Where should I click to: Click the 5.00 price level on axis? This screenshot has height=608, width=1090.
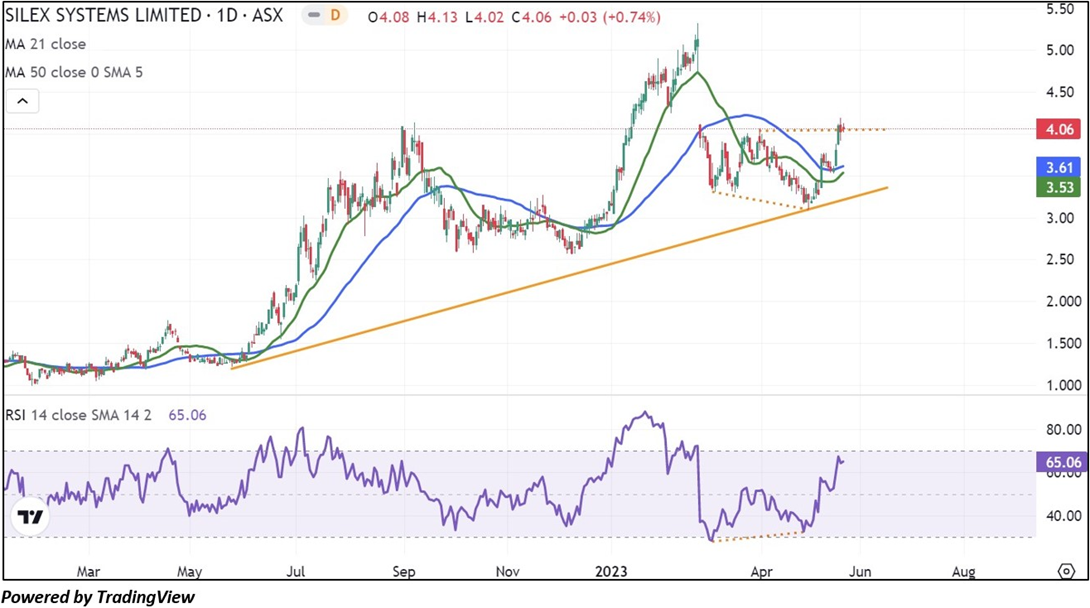coord(1060,50)
